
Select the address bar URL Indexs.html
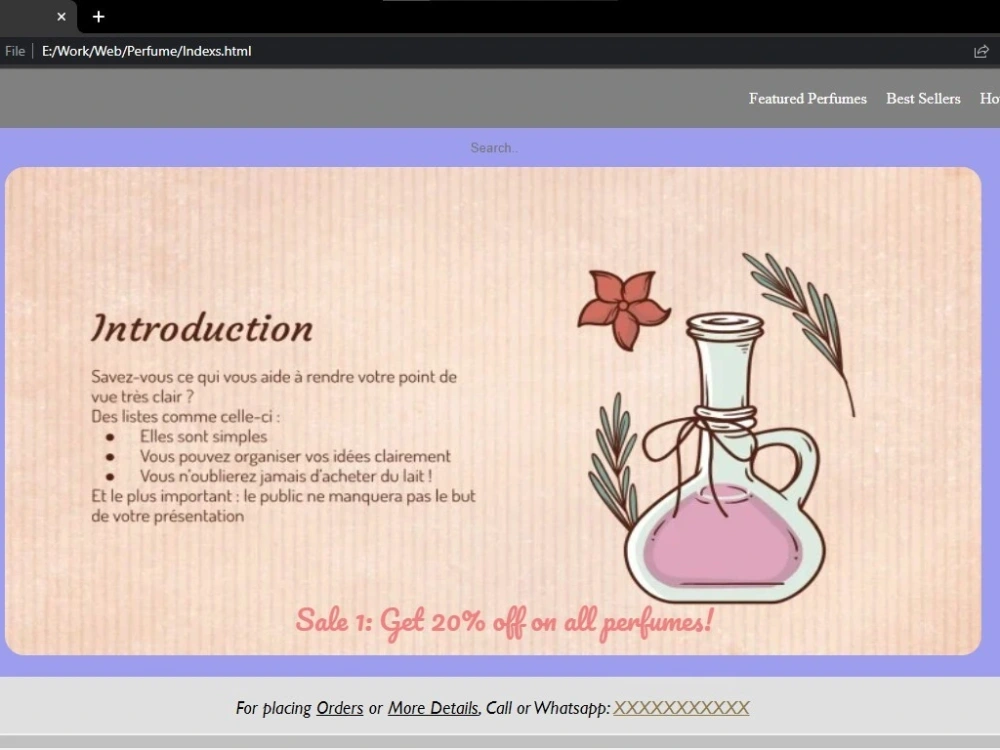coord(146,51)
